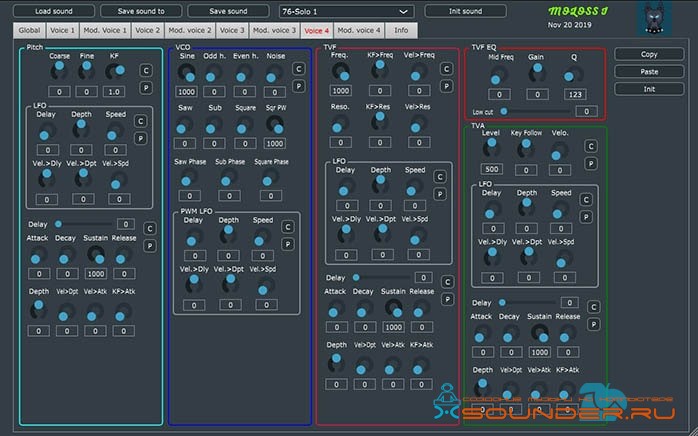Click the Pitch Coarse knob
The height and width of the screenshot is (436, 698).
click(x=58, y=71)
